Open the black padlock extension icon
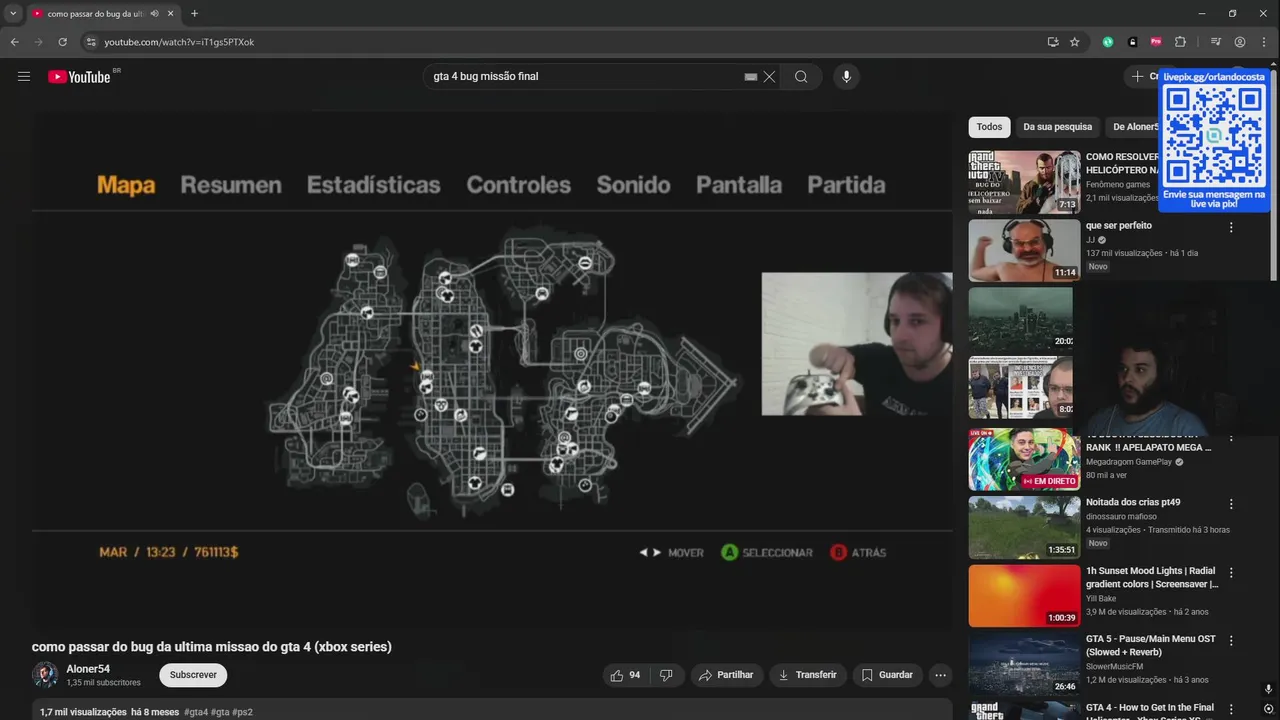 tap(1132, 42)
